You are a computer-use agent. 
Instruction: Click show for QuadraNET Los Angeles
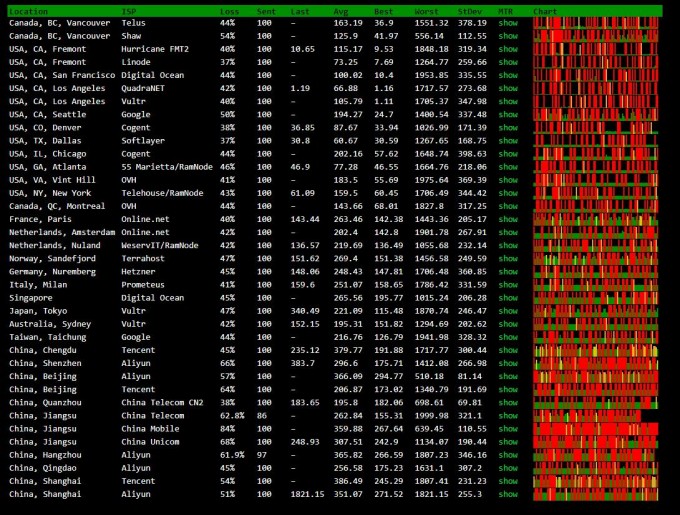(508, 88)
